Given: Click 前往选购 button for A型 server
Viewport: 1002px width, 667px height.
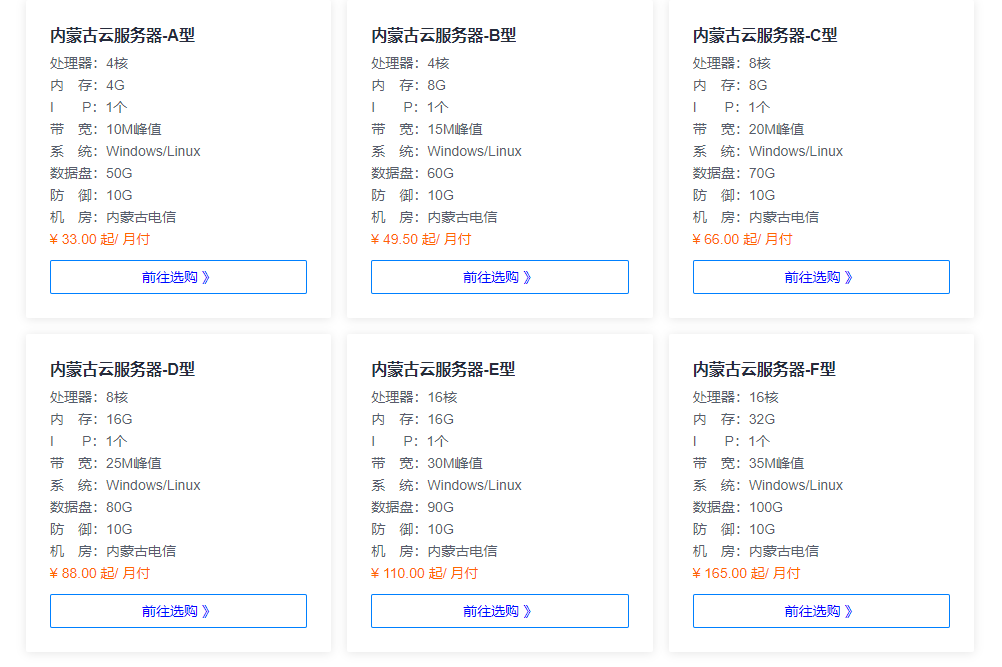Looking at the screenshot, I should click(178, 277).
